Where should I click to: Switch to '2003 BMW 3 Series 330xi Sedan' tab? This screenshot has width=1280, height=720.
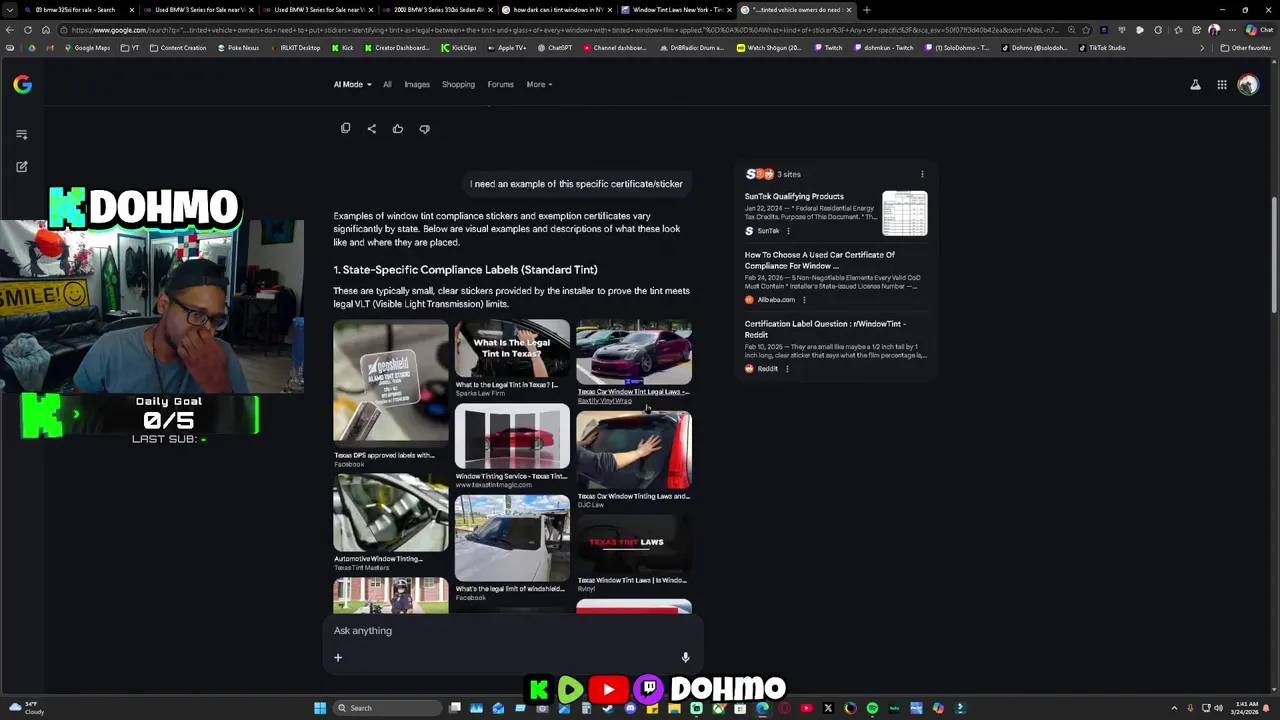pos(437,10)
